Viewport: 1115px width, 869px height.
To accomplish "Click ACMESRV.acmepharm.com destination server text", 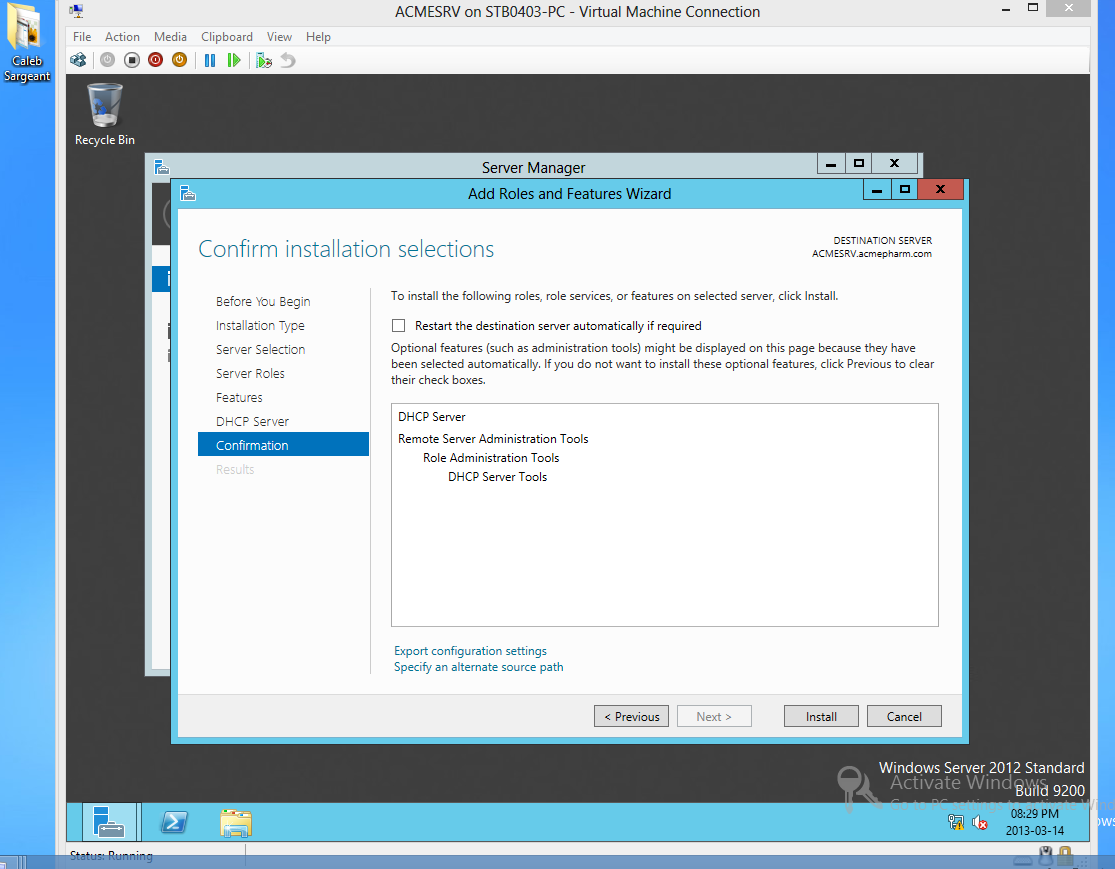I will 872,254.
